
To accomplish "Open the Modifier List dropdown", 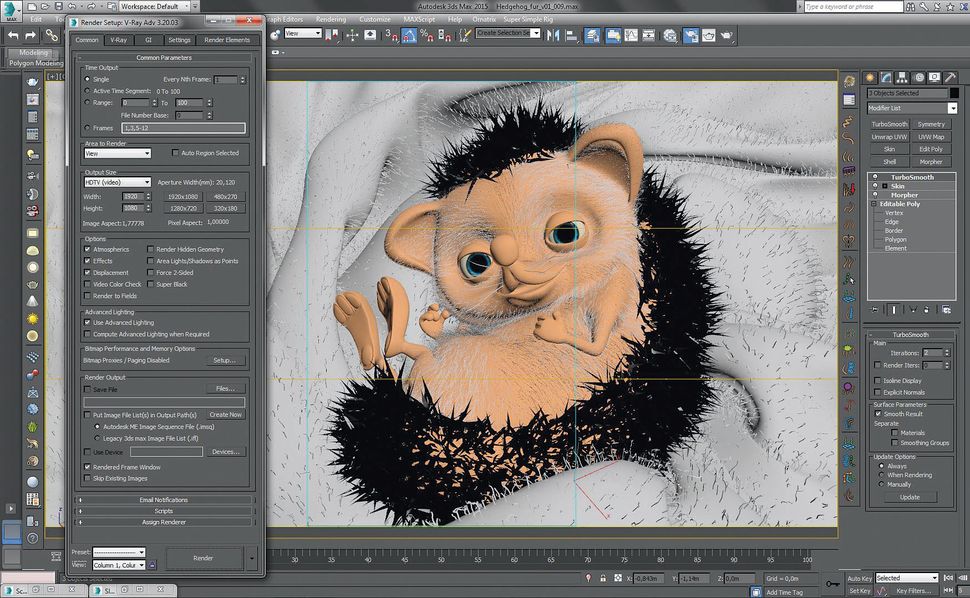I will [951, 107].
